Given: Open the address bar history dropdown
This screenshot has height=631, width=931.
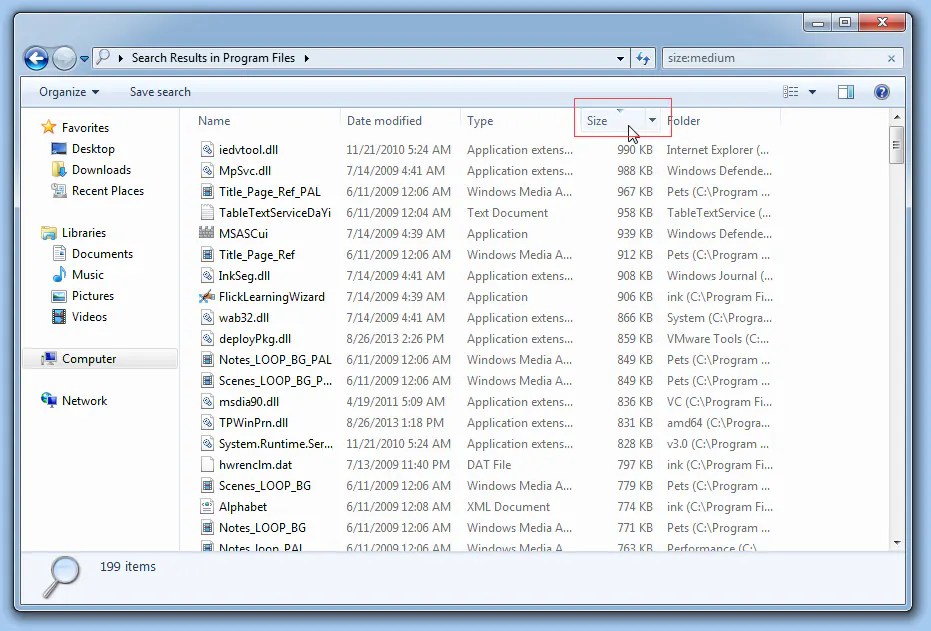Looking at the screenshot, I should (x=620, y=58).
